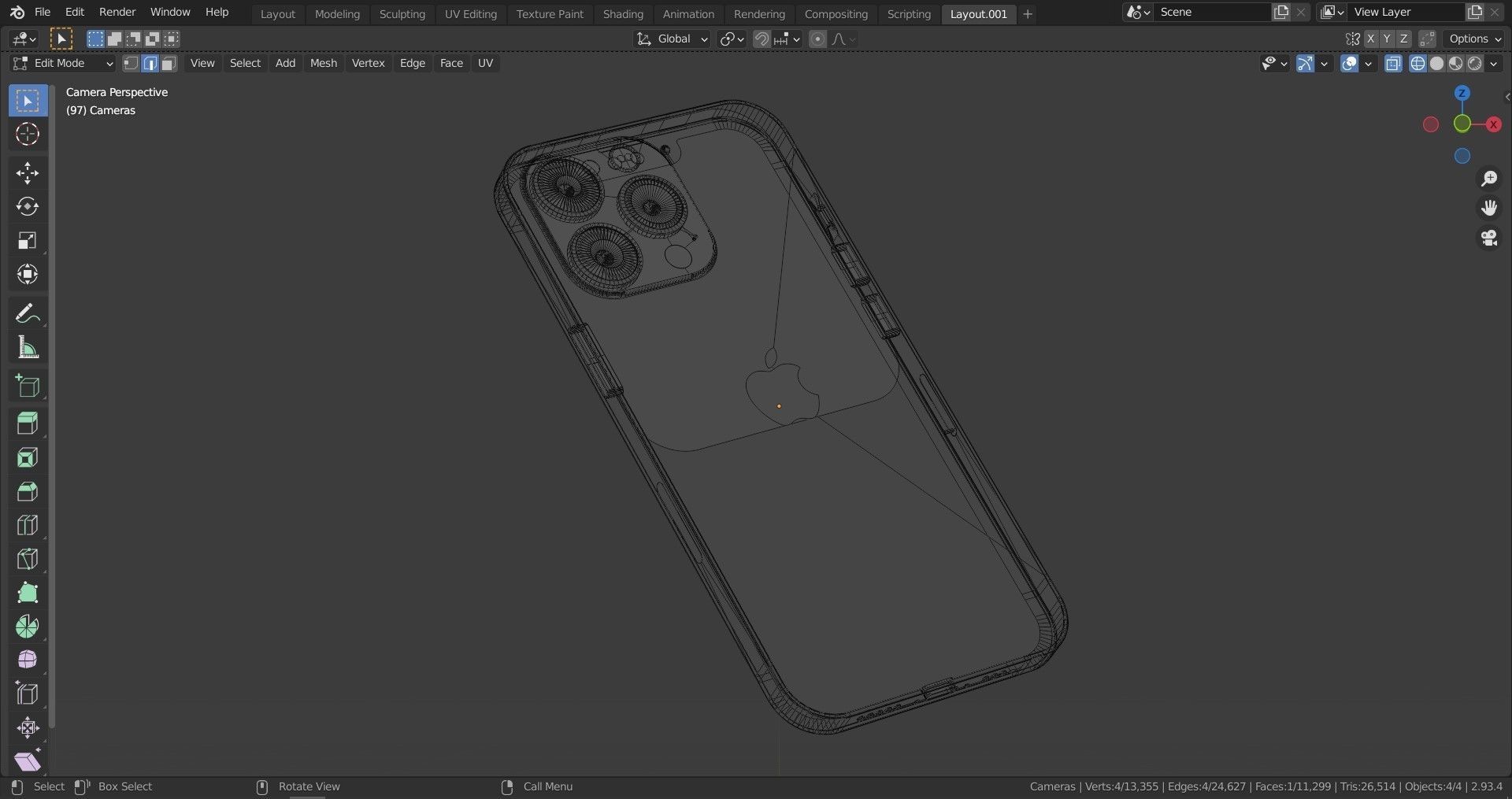
Task: Select the Spin tool
Action: coord(28,627)
